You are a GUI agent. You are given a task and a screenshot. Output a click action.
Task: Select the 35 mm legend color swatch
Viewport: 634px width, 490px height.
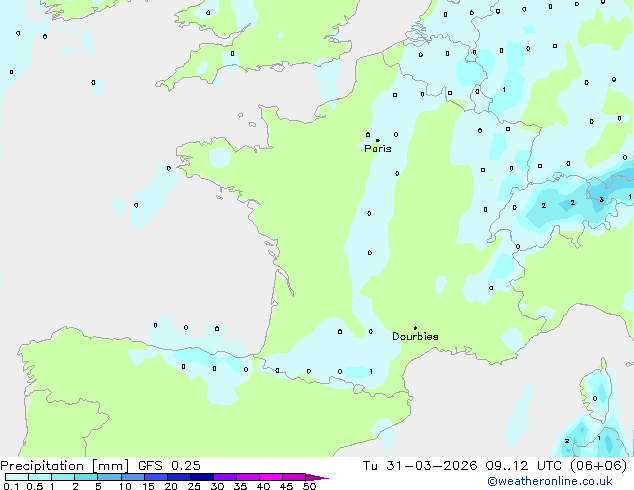tap(248, 477)
